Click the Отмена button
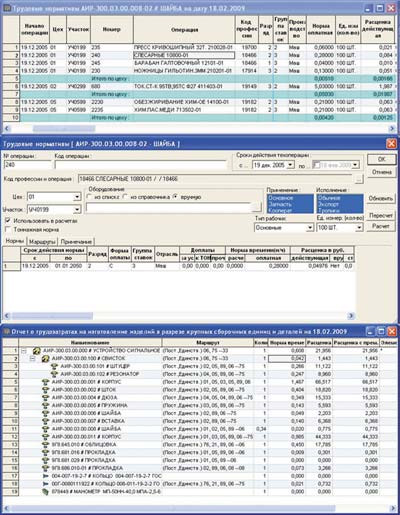This screenshot has height=515, width=400. click(382, 172)
